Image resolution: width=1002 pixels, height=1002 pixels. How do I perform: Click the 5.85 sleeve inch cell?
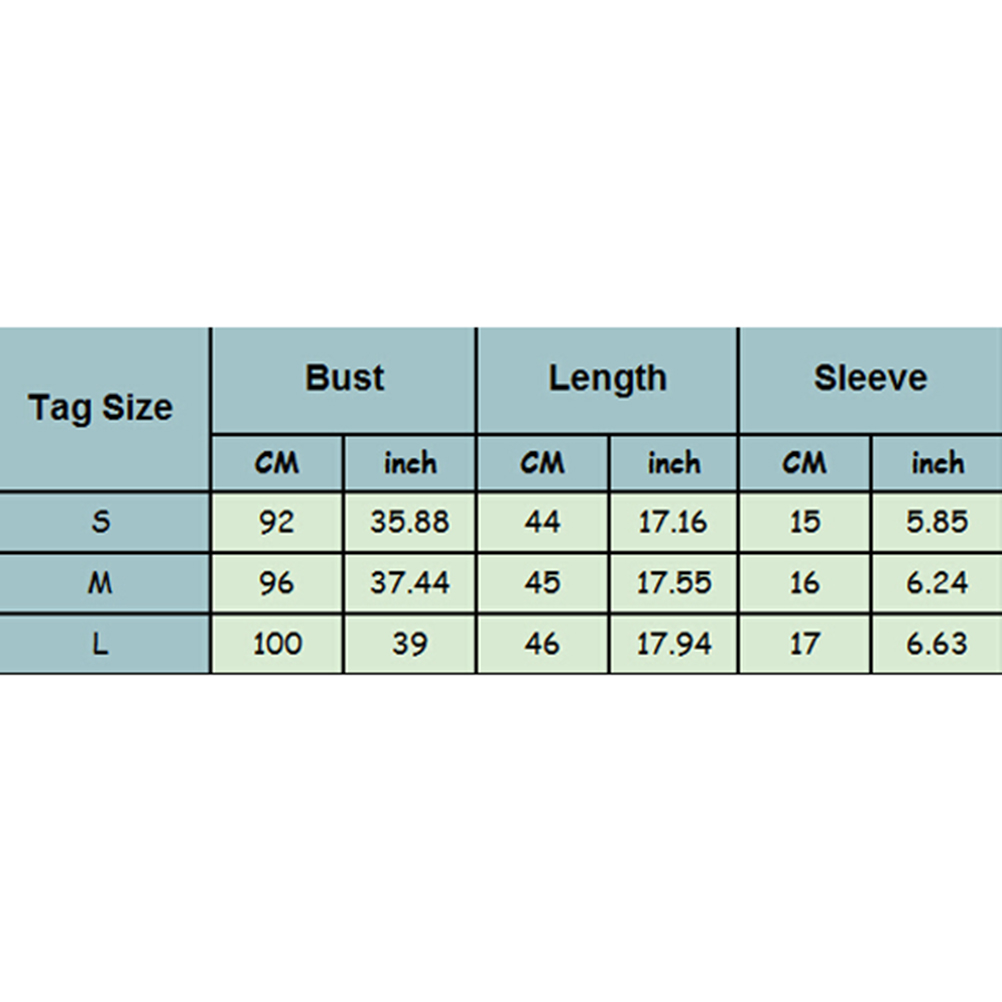click(x=937, y=522)
